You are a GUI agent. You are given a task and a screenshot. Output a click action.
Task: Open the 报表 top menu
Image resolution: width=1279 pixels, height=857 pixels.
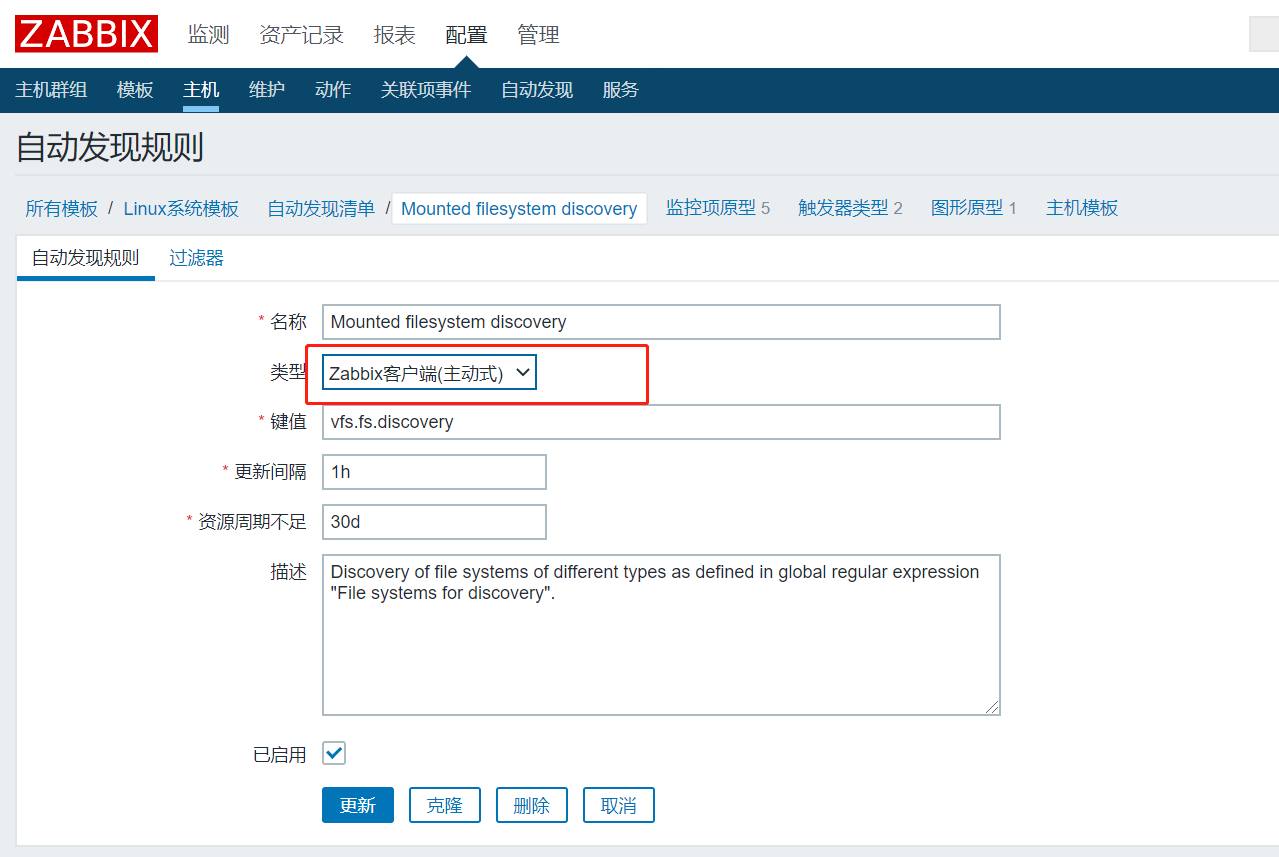point(394,35)
